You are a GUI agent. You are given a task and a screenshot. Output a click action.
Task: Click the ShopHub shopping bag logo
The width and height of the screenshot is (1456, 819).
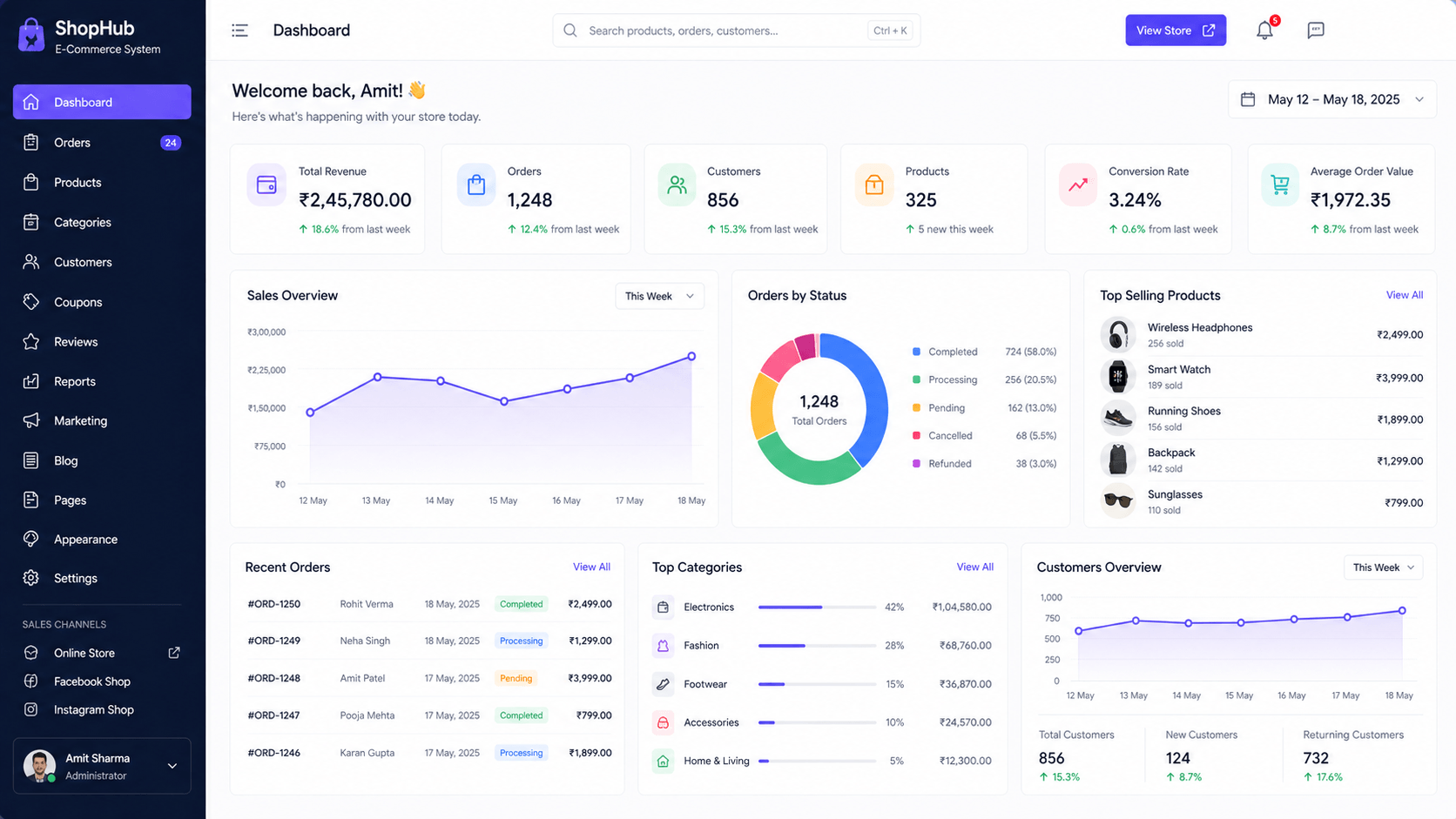(x=31, y=36)
